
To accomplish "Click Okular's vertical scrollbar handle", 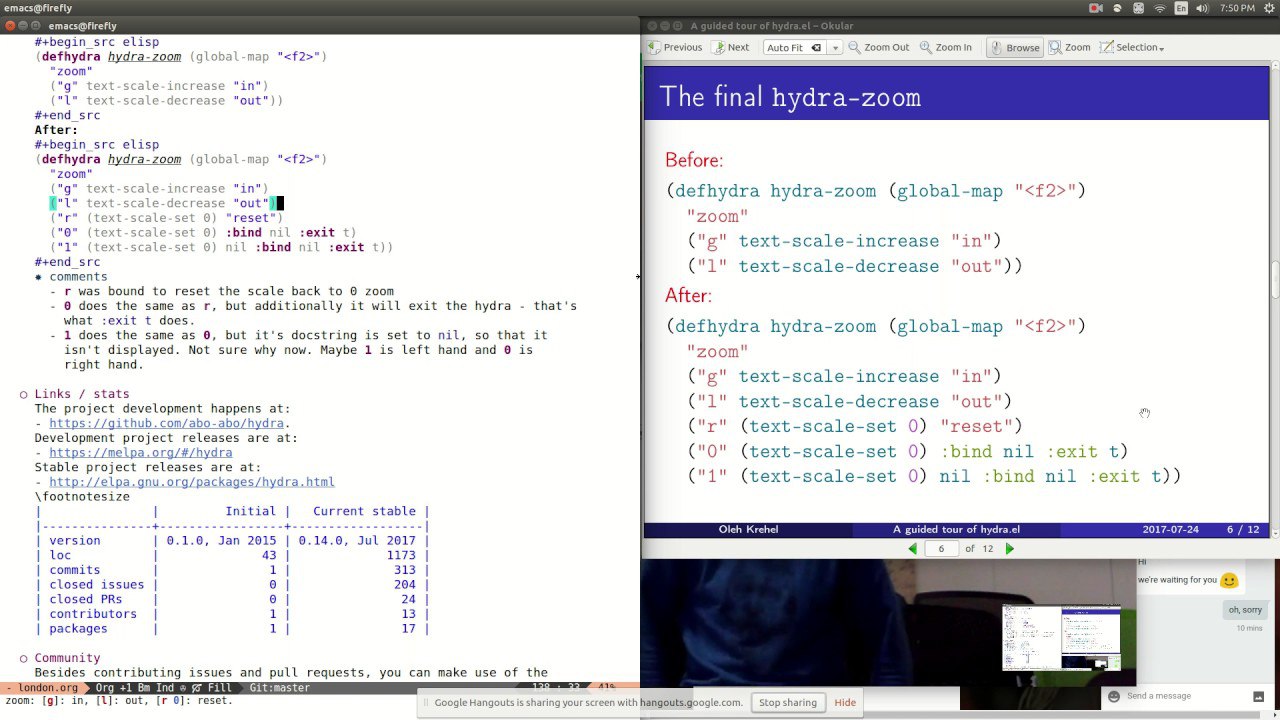I will point(1275,280).
